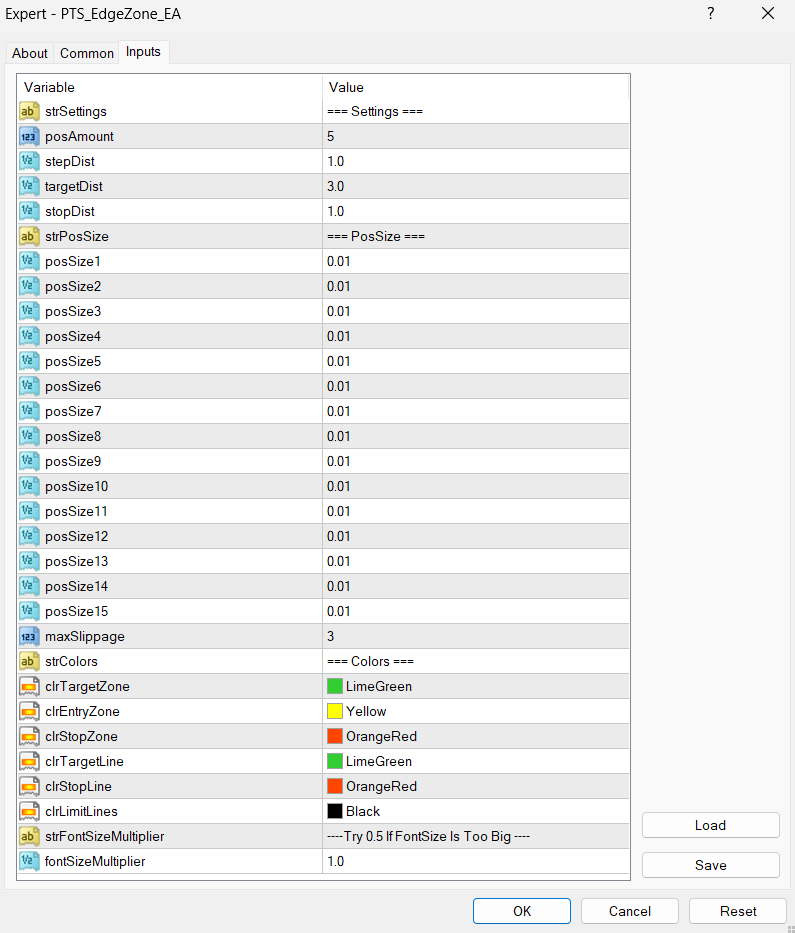Click the '=== Colors ===' value cell

click(x=475, y=661)
